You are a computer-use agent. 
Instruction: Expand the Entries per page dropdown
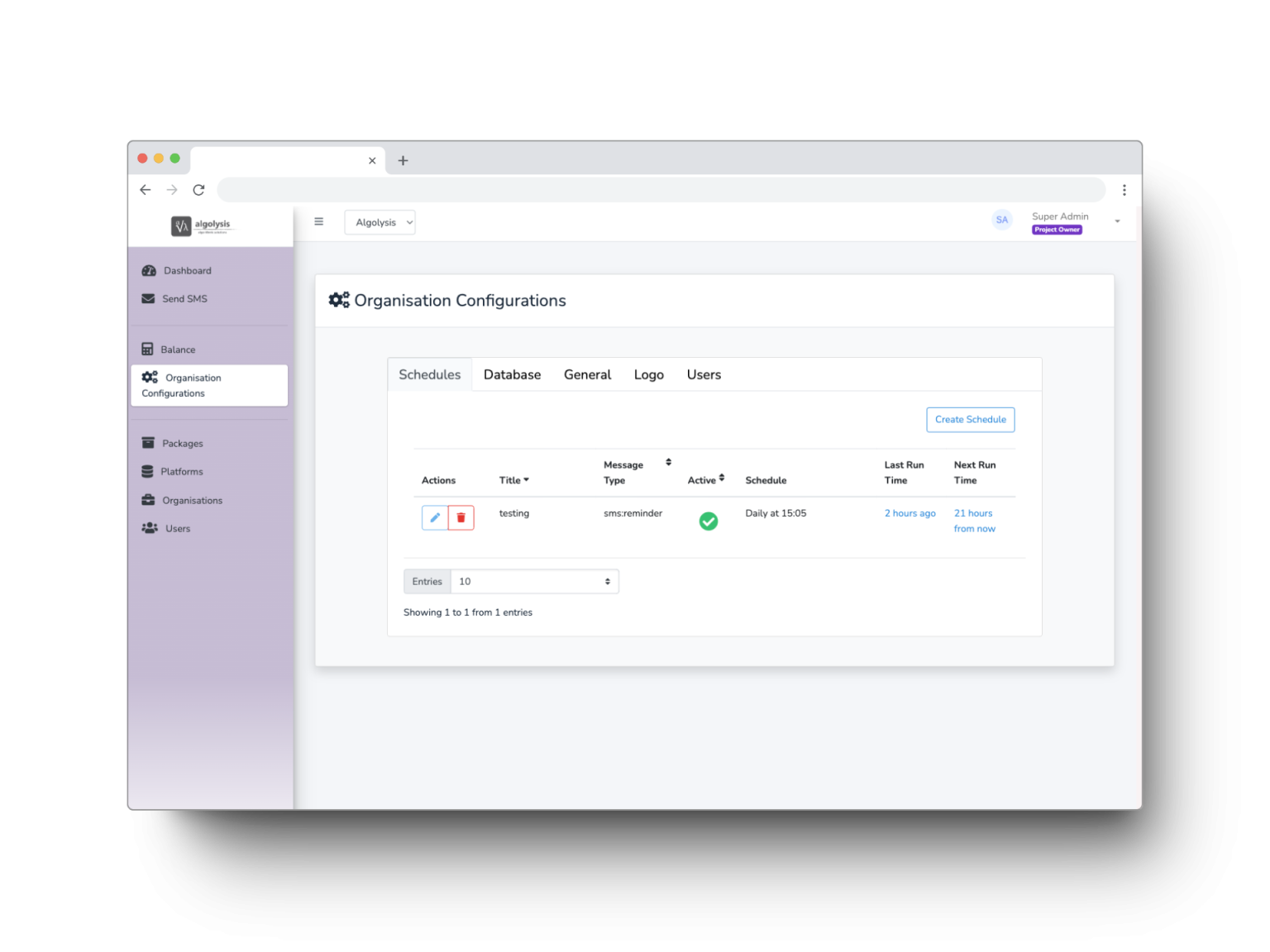tap(535, 582)
